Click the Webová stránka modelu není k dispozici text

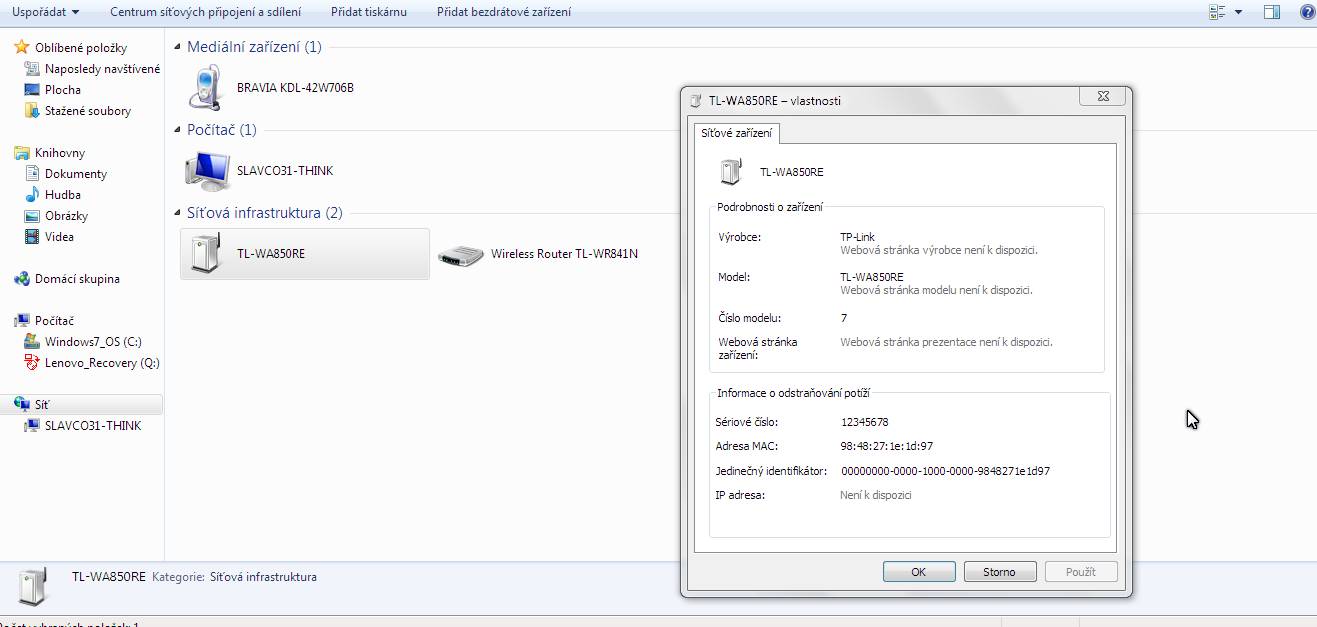(936, 290)
